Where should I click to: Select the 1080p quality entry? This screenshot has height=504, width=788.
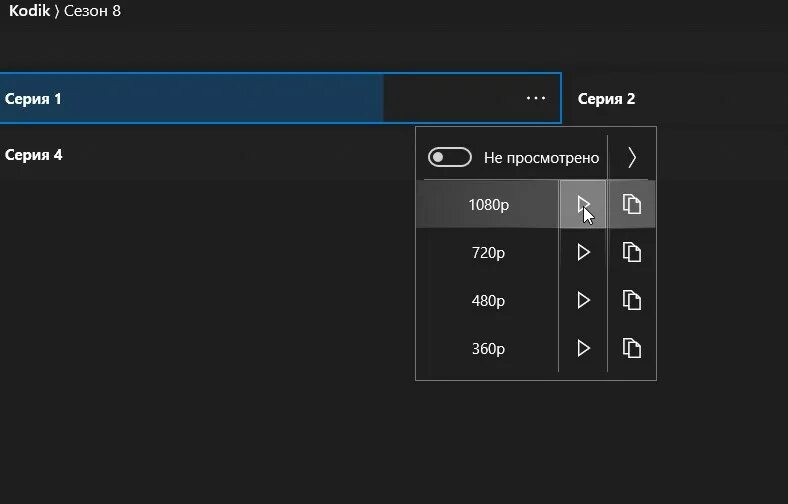(x=488, y=205)
